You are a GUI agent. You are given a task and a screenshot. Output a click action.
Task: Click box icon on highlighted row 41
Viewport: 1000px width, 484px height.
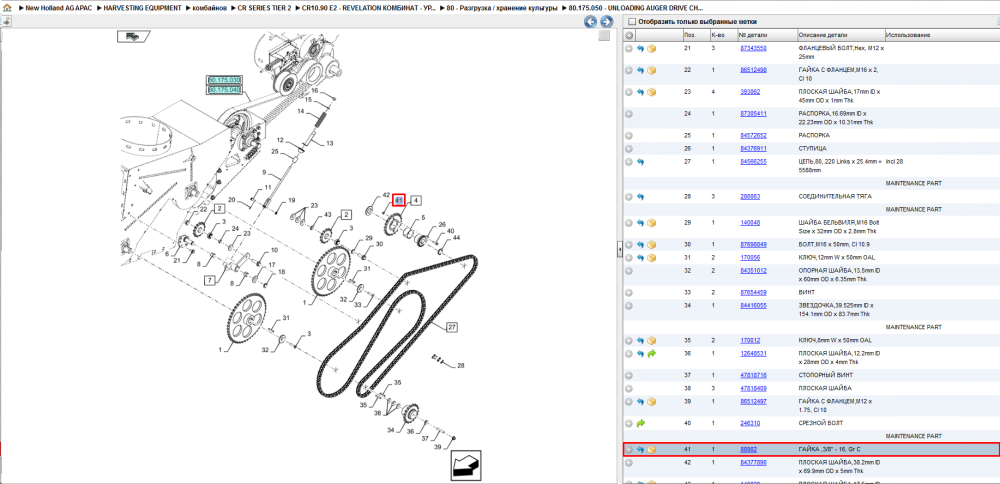[651, 450]
